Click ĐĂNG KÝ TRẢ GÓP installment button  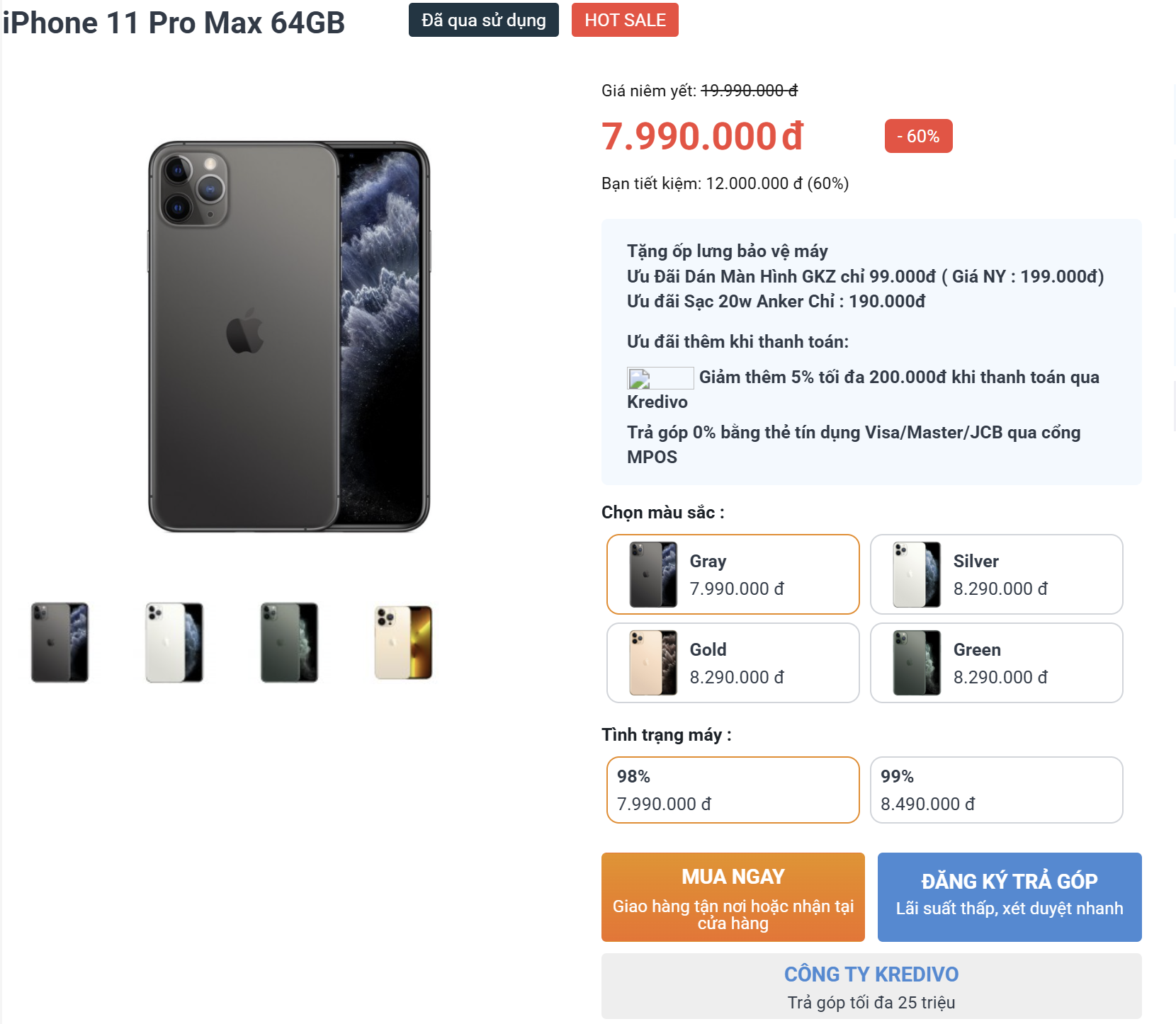(x=1009, y=897)
